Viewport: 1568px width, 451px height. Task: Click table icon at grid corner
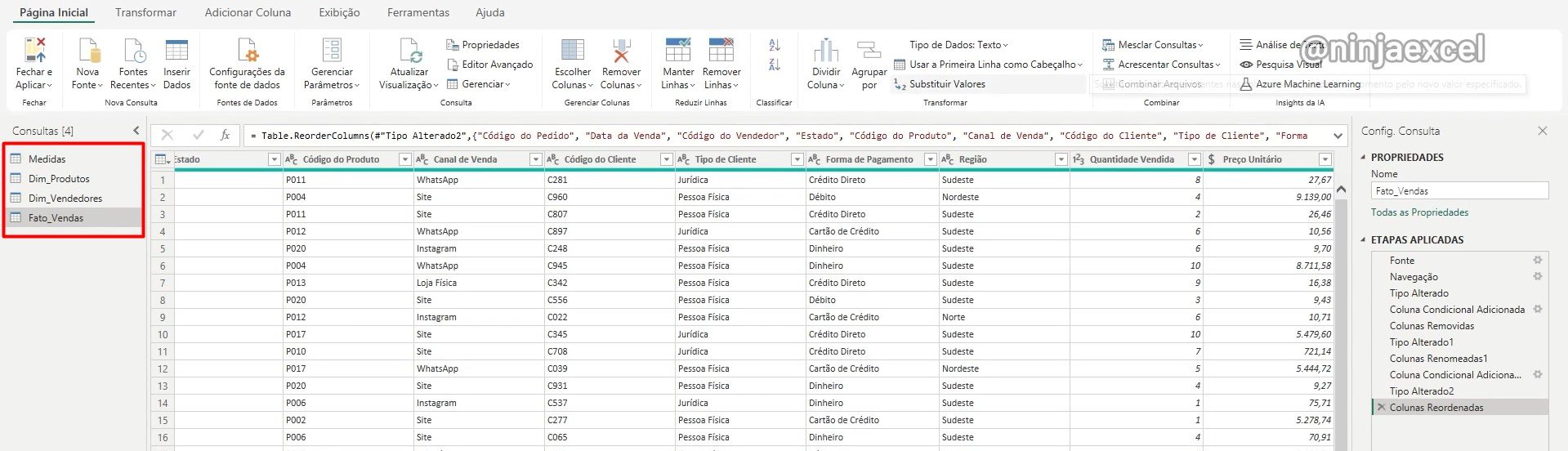tap(162, 159)
